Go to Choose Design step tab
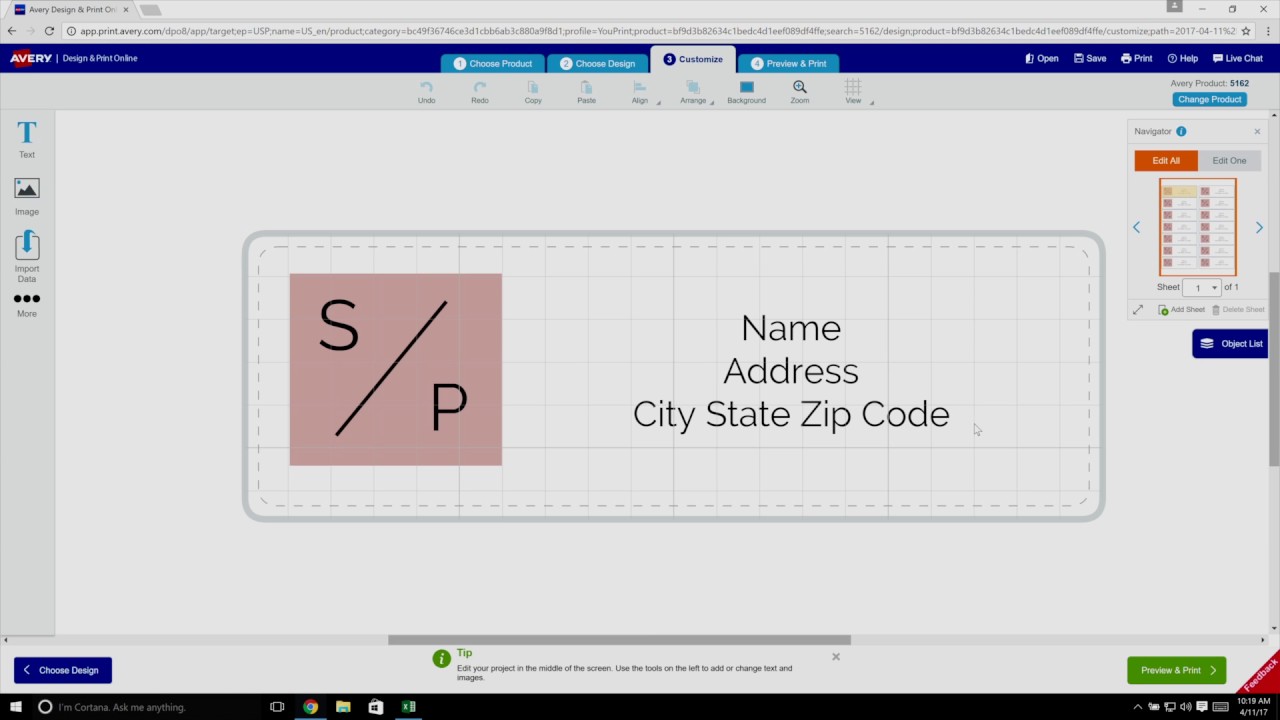 [x=597, y=63]
